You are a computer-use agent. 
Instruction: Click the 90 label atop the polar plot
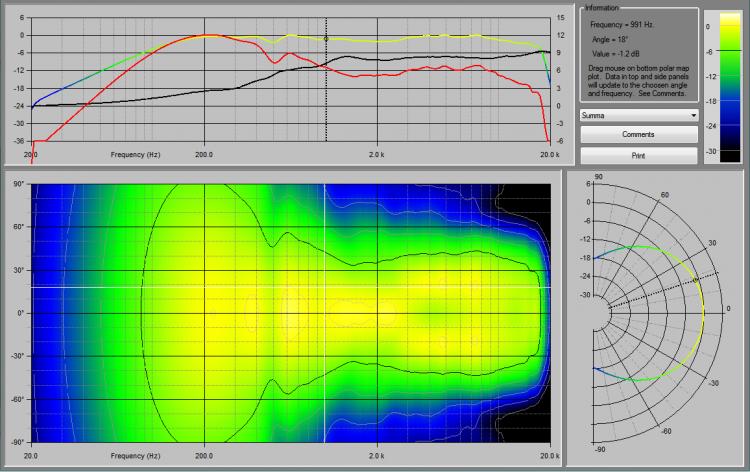point(599,177)
